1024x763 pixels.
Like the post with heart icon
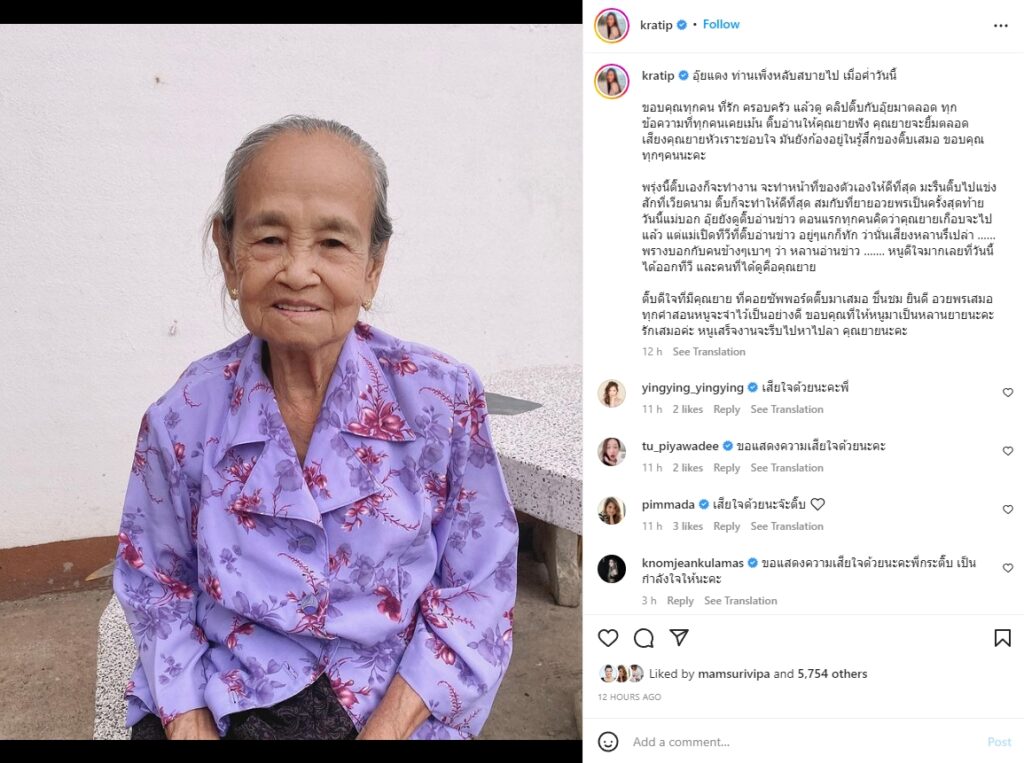608,638
